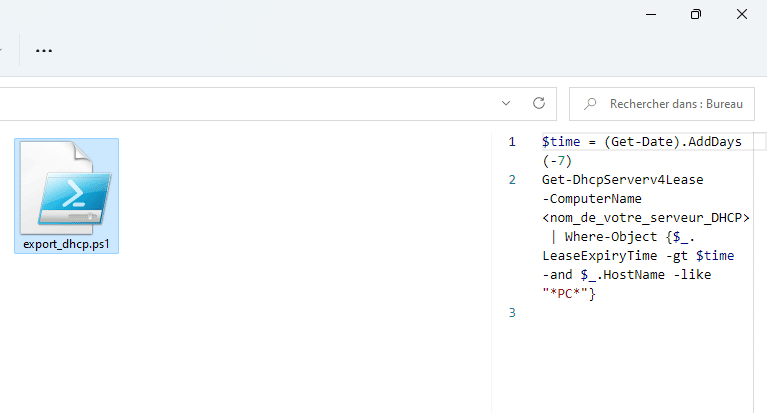Viewport: 767px width, 413px height.
Task: Click the <nom_de_votre_serveur_DHCP> placeholder text
Action: tap(646, 218)
